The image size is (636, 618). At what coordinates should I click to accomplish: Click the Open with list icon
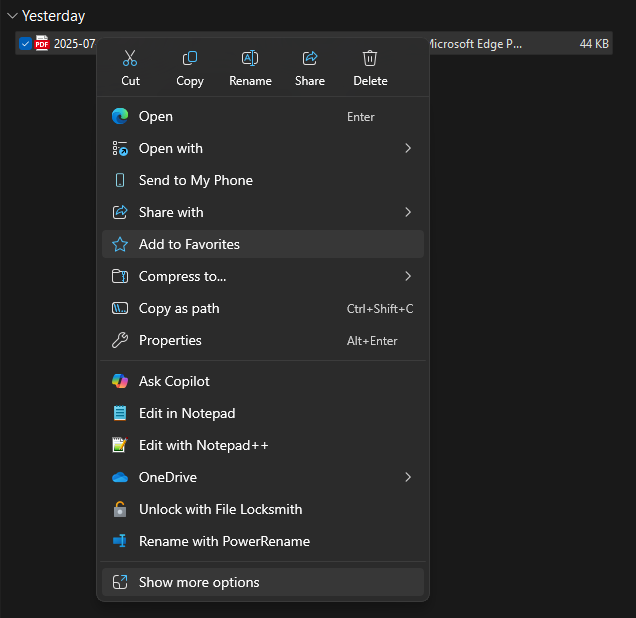[x=120, y=148]
